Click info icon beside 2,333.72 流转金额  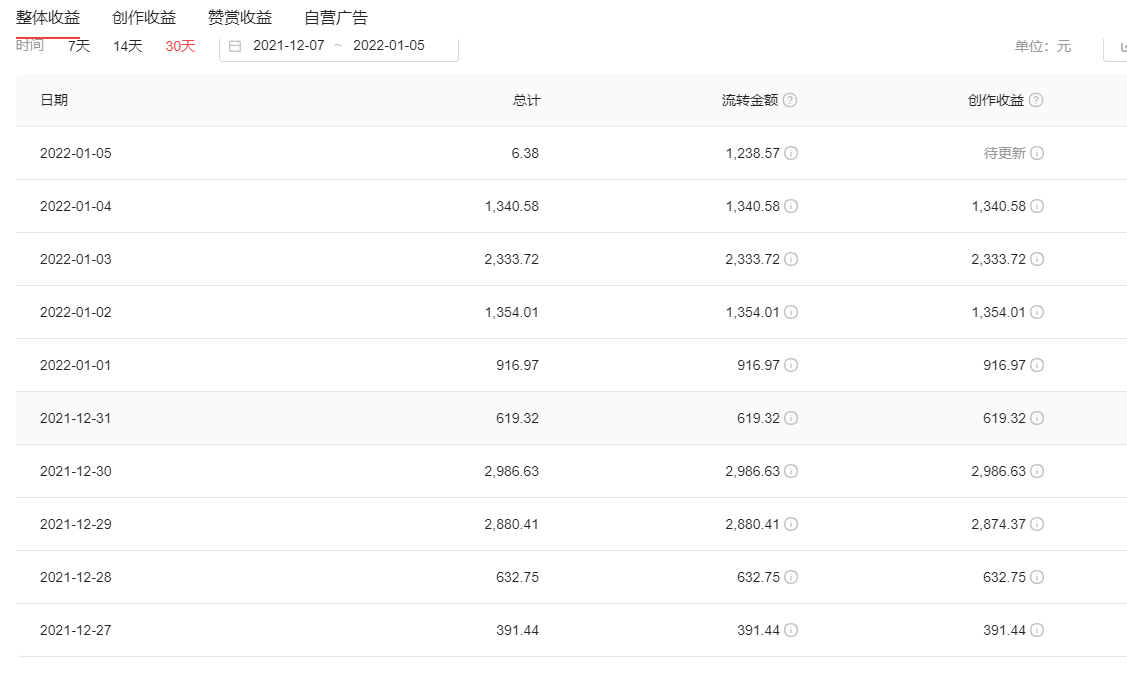coord(791,259)
